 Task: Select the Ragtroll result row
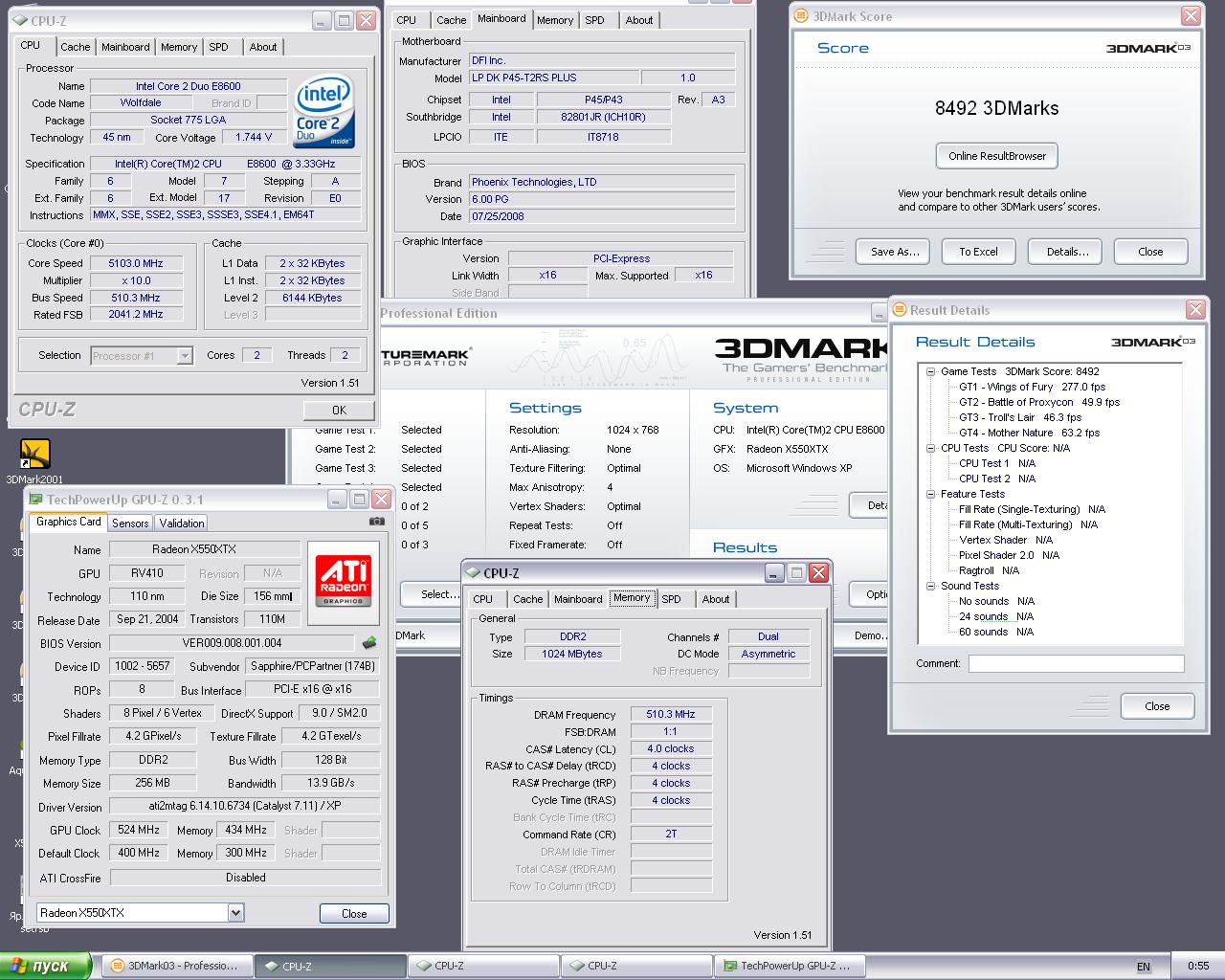(990, 570)
